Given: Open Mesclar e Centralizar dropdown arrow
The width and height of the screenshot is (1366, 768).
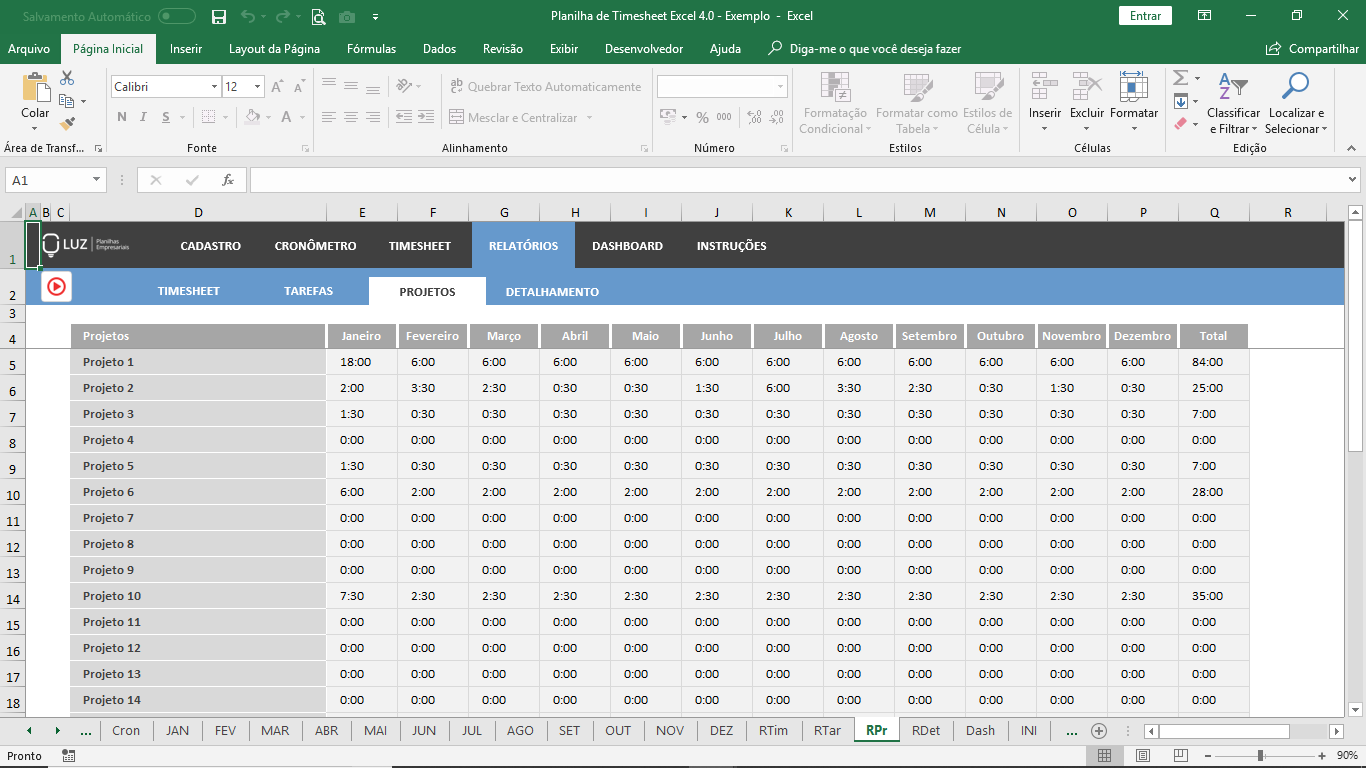Looking at the screenshot, I should [589, 118].
